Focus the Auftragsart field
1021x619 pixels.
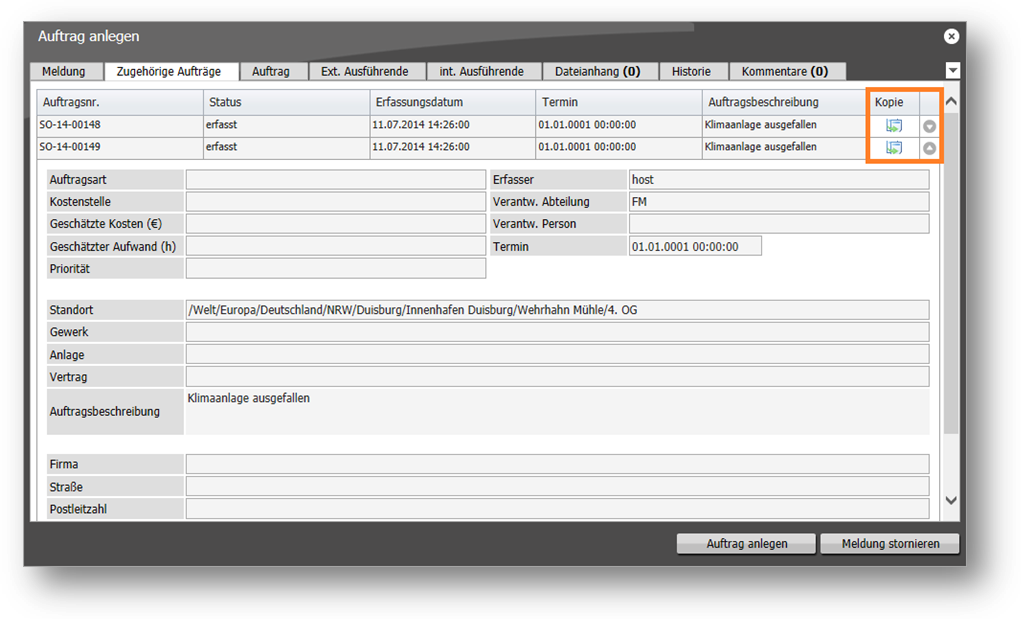[x=335, y=180]
